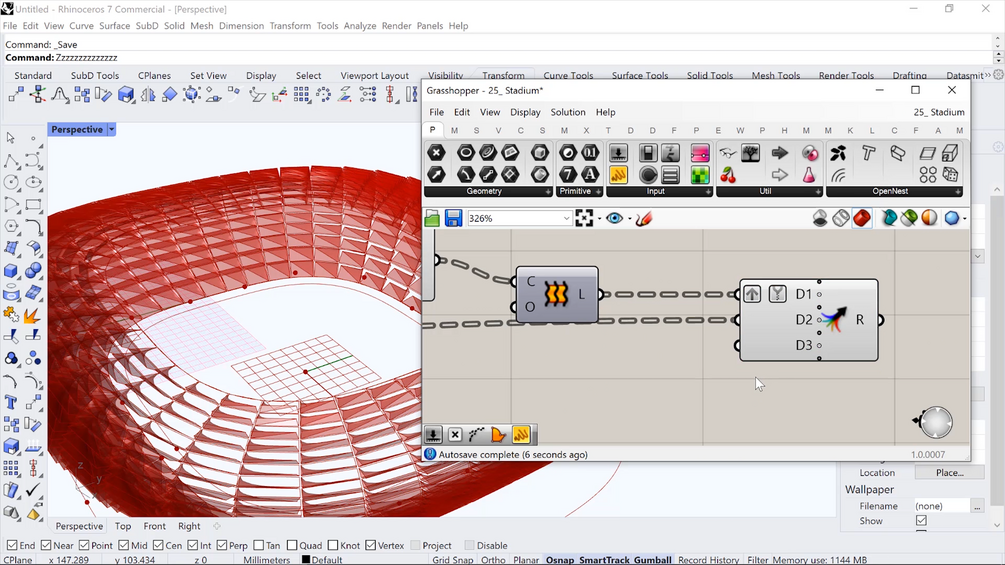1005x565 pixels.
Task: Toggle Gumball in the status bar
Action: (x=652, y=559)
